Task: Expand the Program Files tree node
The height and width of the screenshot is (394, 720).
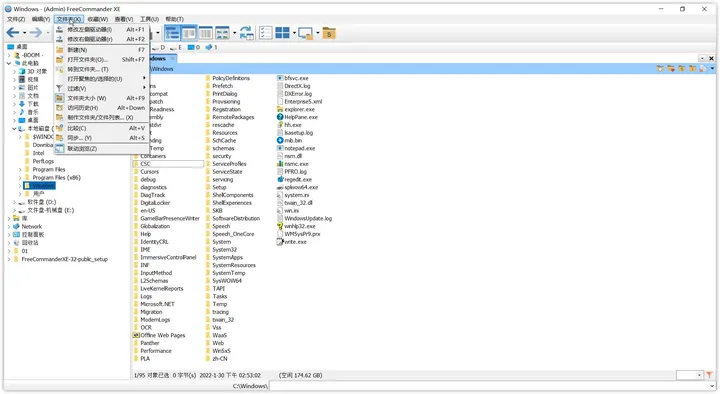Action: pos(20,169)
